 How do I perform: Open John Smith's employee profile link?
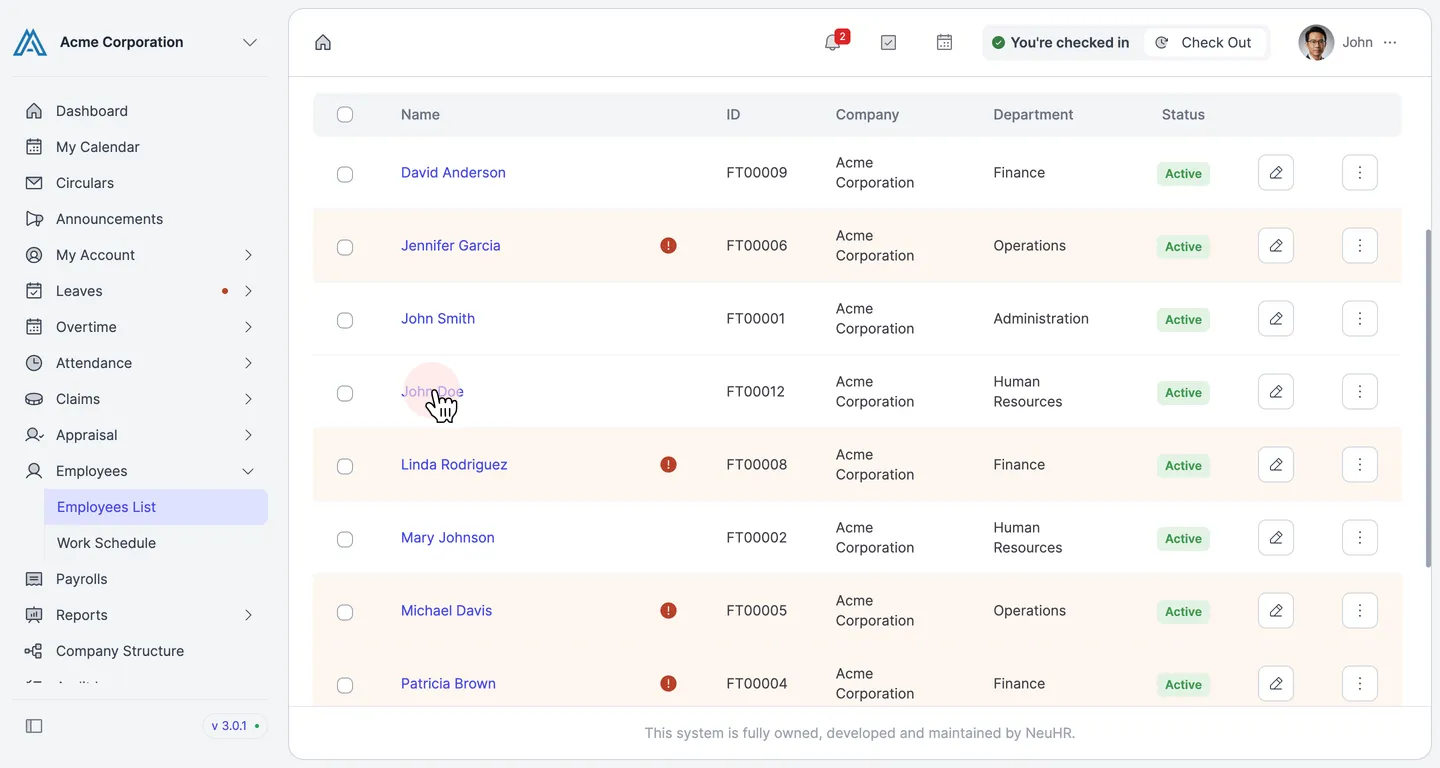pos(438,318)
